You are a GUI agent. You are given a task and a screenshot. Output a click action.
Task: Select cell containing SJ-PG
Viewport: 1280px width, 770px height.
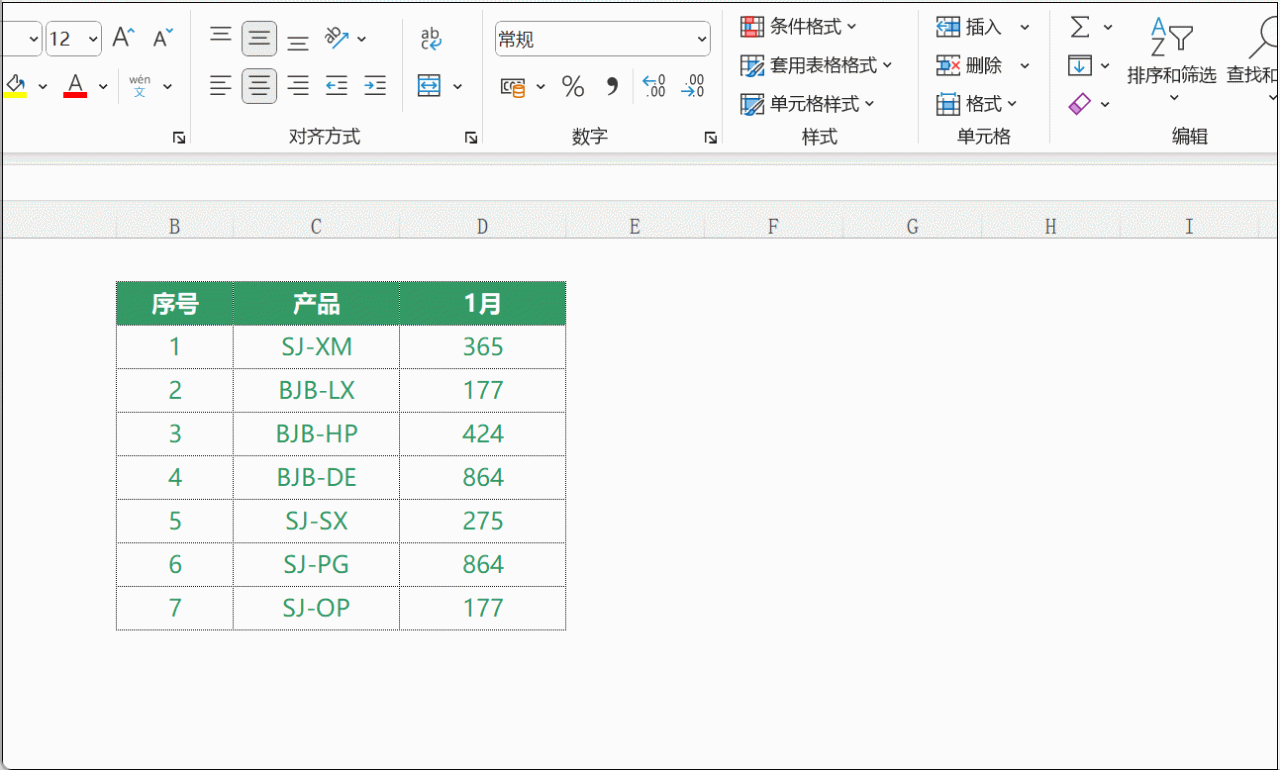pyautogui.click(x=316, y=564)
